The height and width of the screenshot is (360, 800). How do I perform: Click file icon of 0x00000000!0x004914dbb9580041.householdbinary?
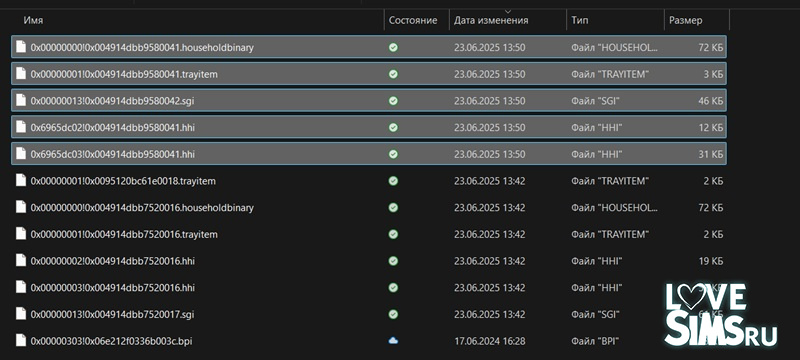pyautogui.click(x=21, y=47)
